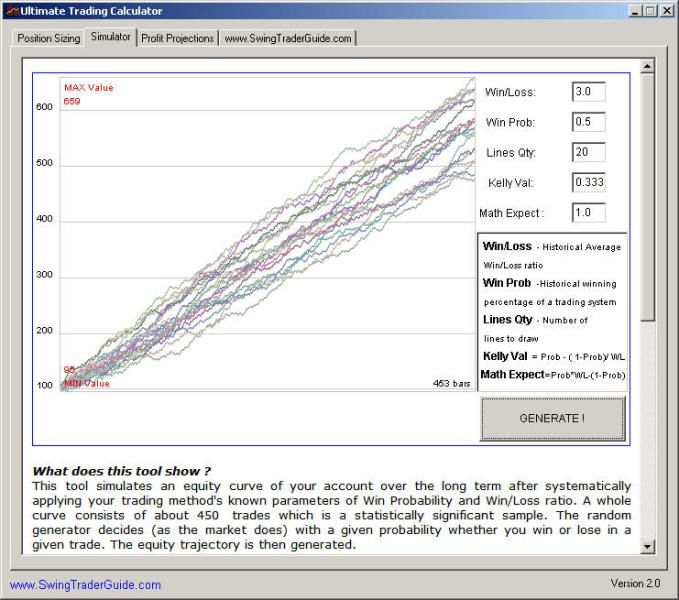The height and width of the screenshot is (600, 679).
Task: Open the Profit Projections tab
Action: coord(177,38)
